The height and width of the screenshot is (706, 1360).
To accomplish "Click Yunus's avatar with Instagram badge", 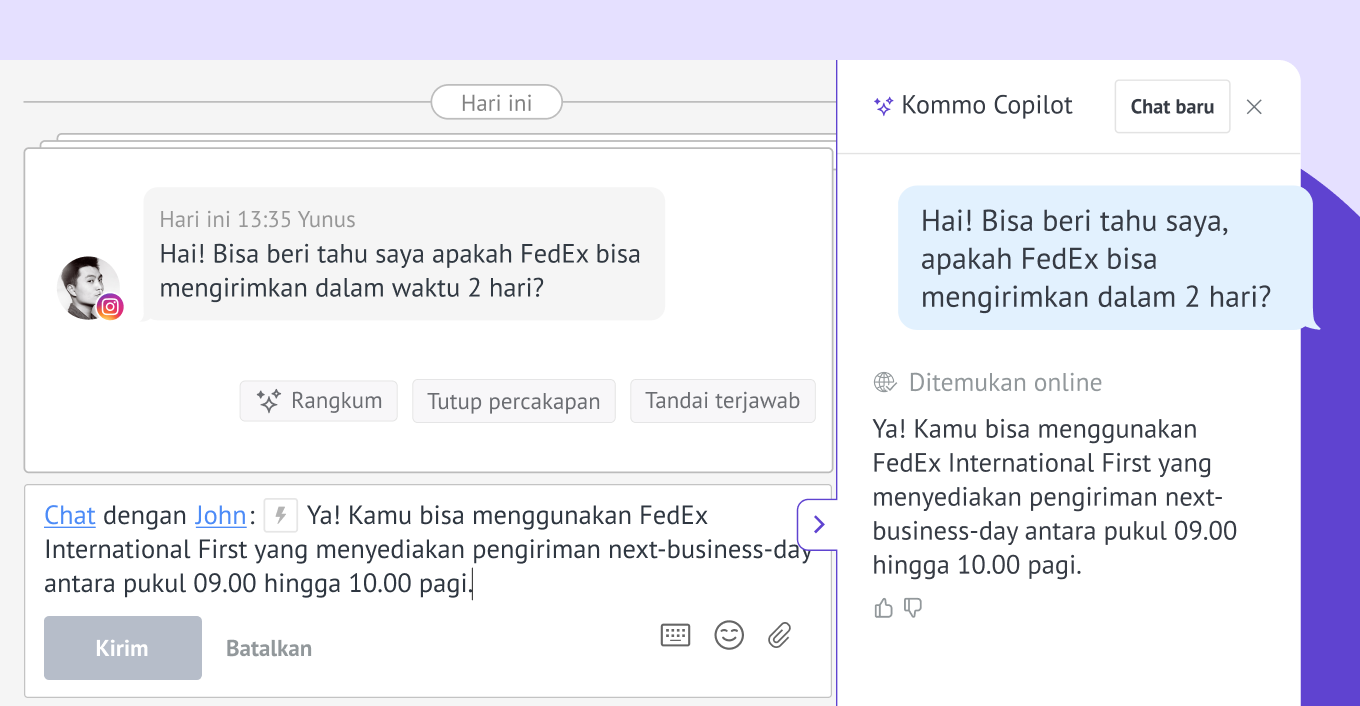I will (89, 288).
